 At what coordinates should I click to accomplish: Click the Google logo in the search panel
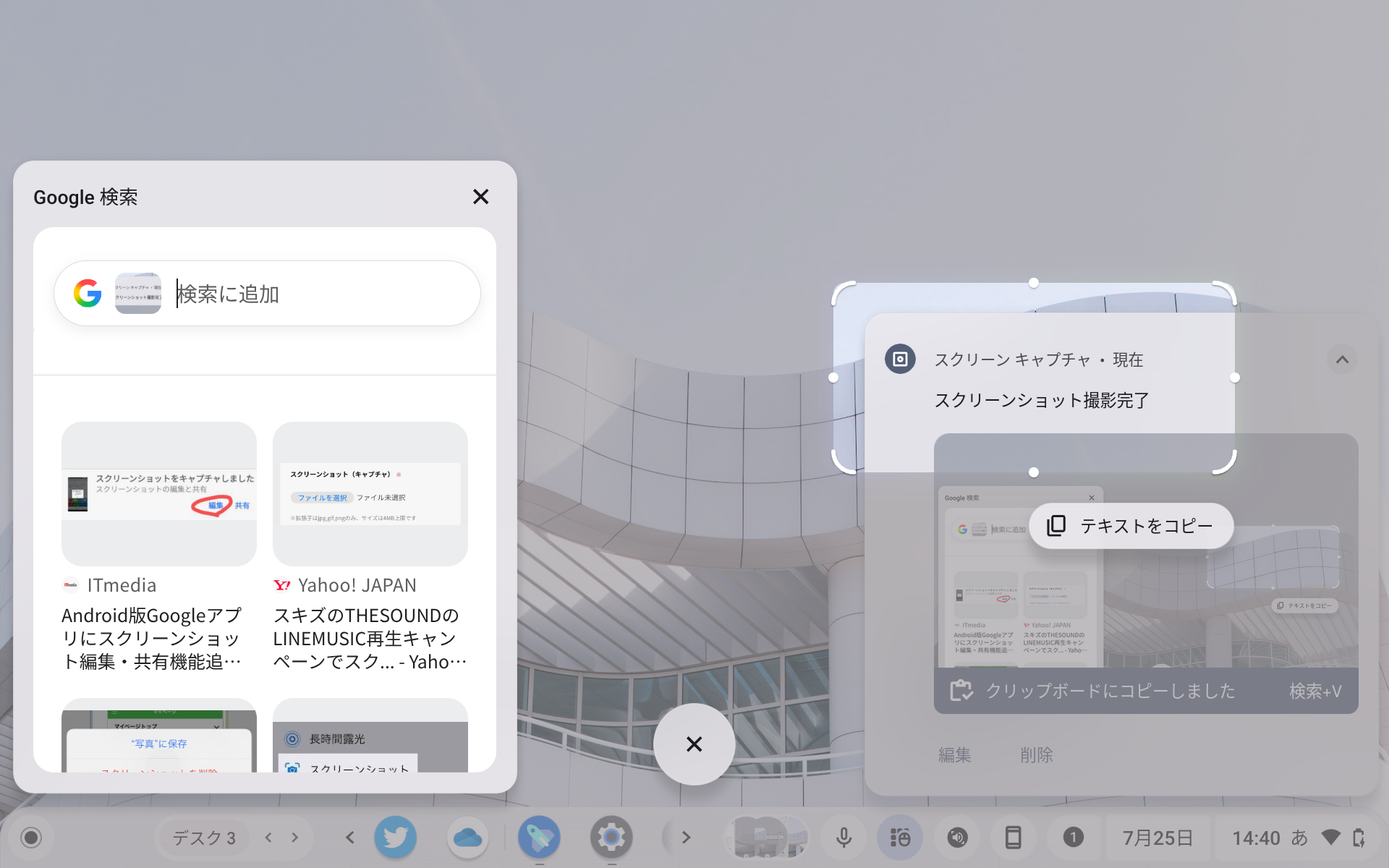86,293
